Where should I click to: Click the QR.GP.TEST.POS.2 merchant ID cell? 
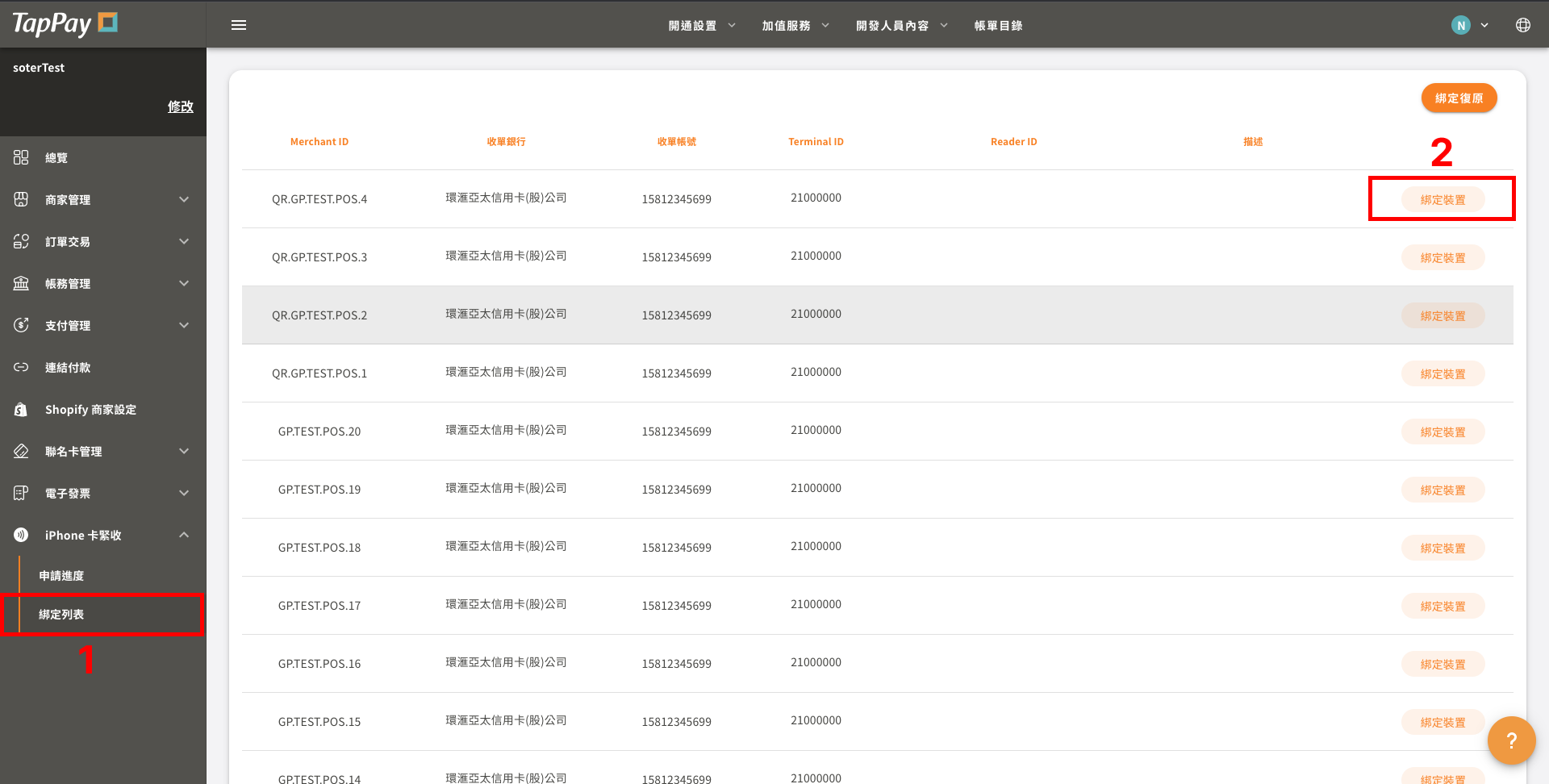pos(319,315)
